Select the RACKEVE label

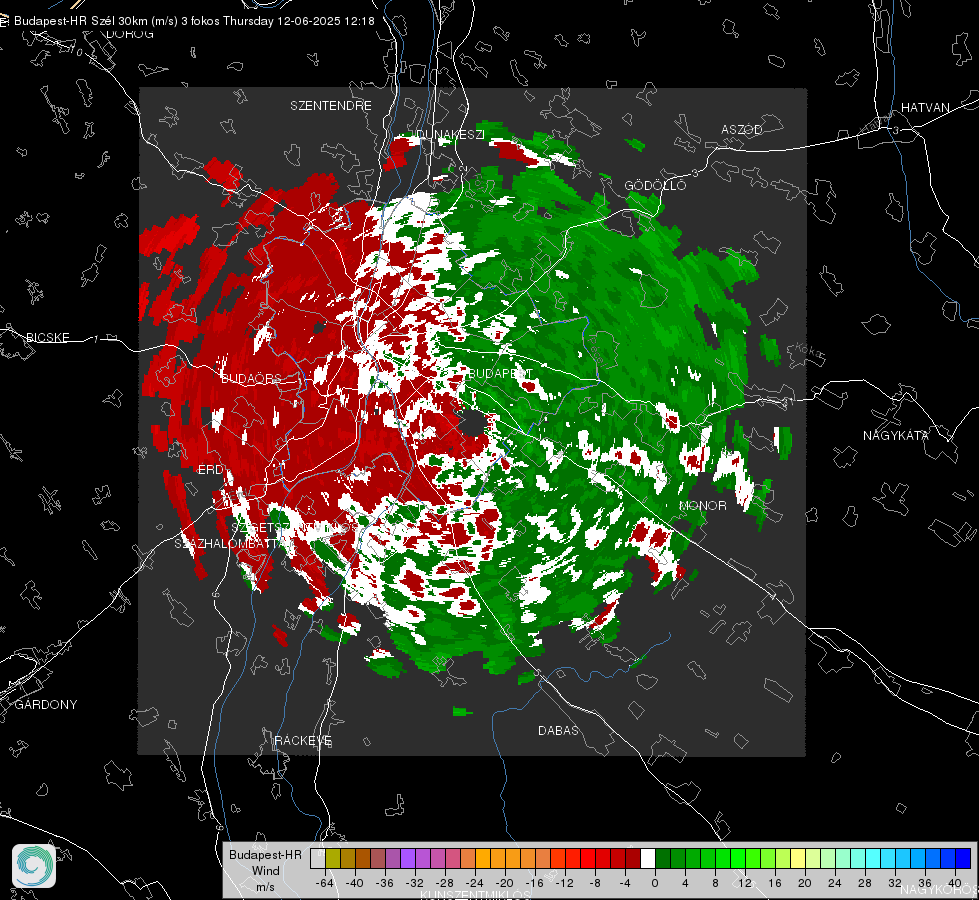pos(303,741)
